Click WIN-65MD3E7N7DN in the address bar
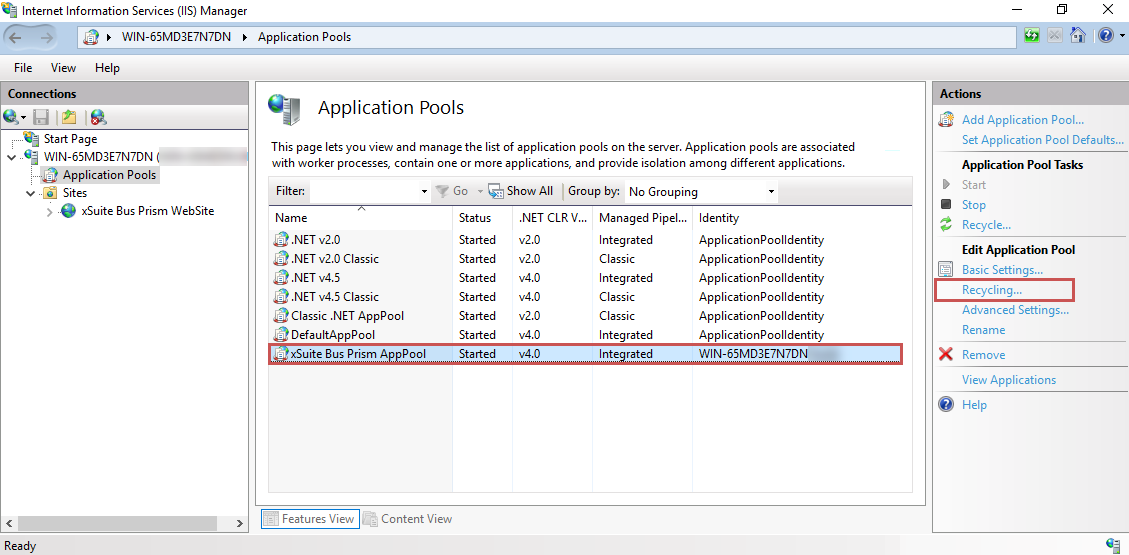This screenshot has width=1129, height=555. (x=176, y=37)
